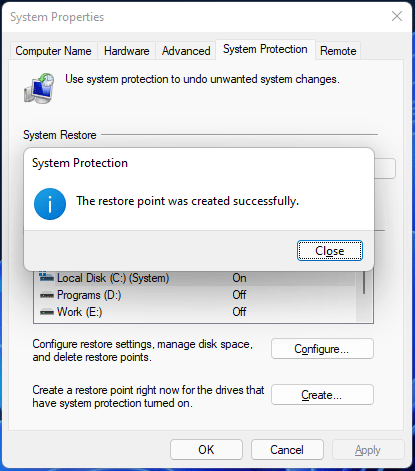The width and height of the screenshot is (415, 471).
Task: Confirm with the OK button
Action: coord(206,450)
